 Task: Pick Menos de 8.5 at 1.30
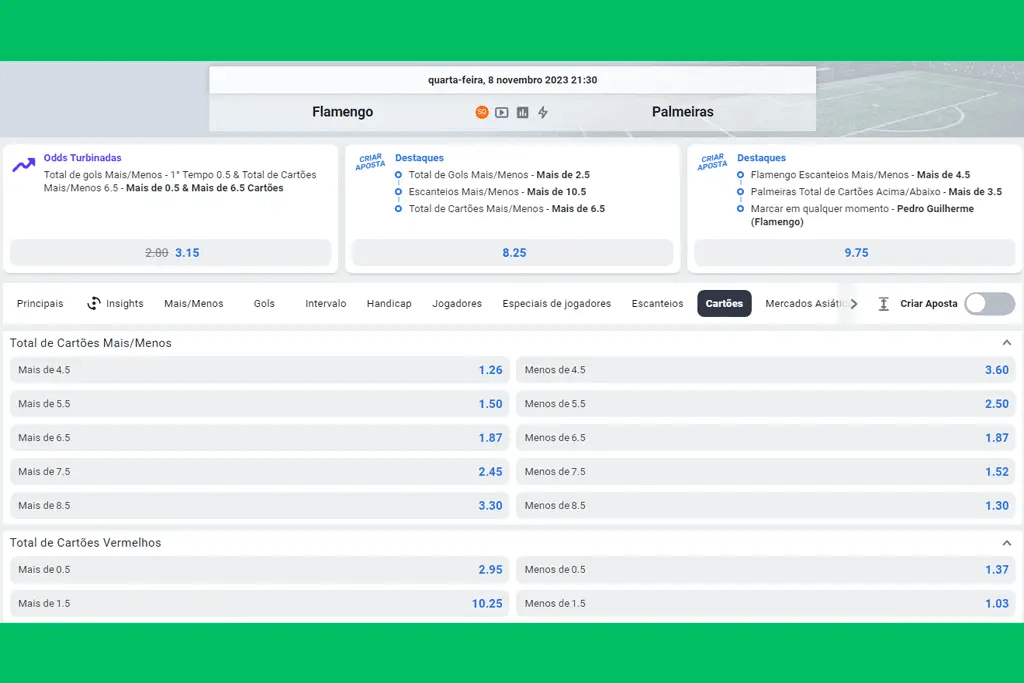766,505
